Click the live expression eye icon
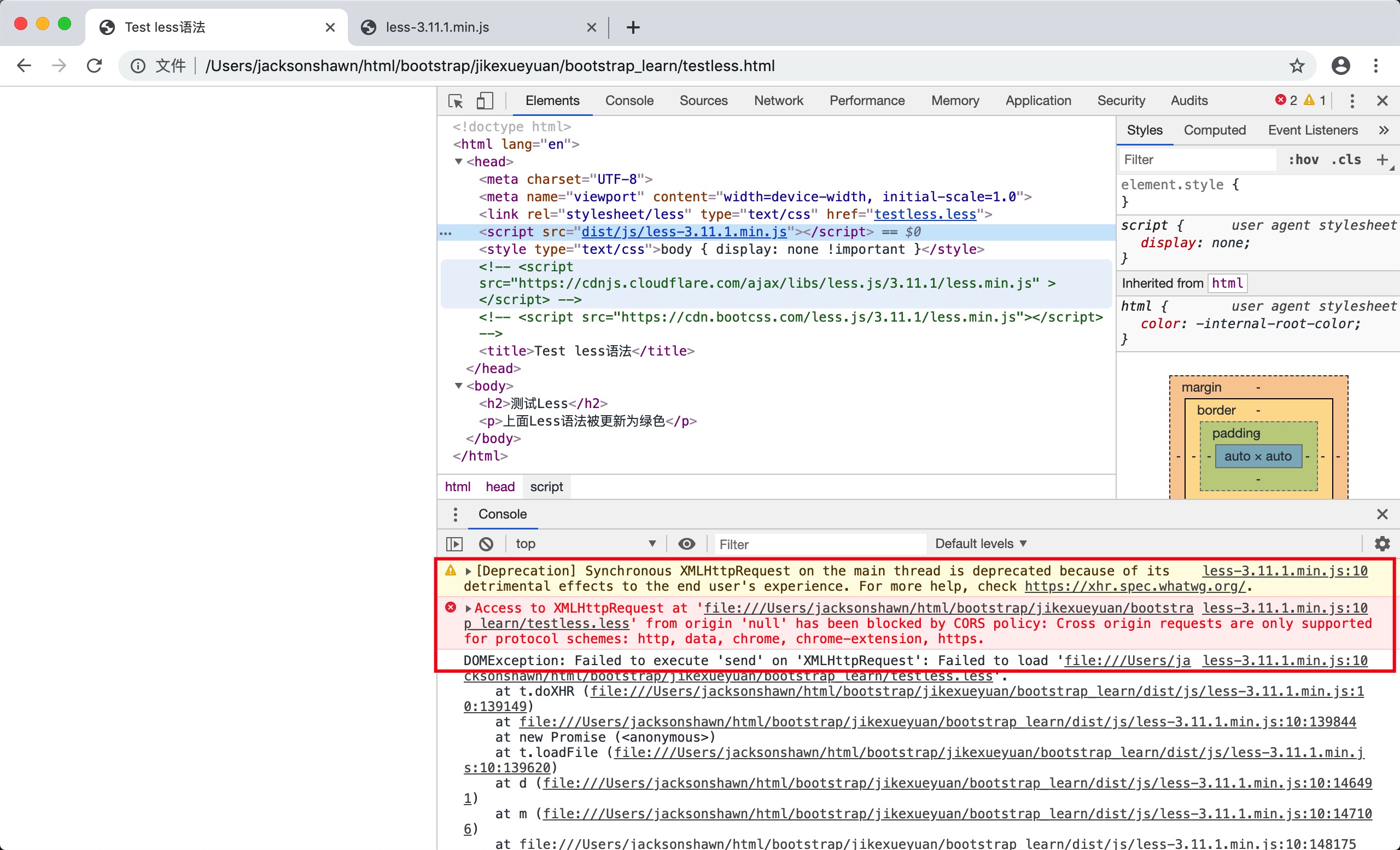The image size is (1400, 850). pos(686,544)
